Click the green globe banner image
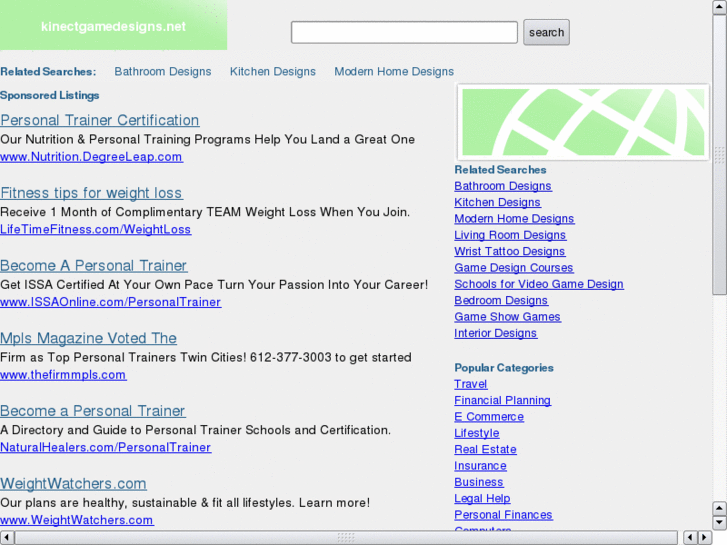The height and width of the screenshot is (545, 727). tap(583, 122)
